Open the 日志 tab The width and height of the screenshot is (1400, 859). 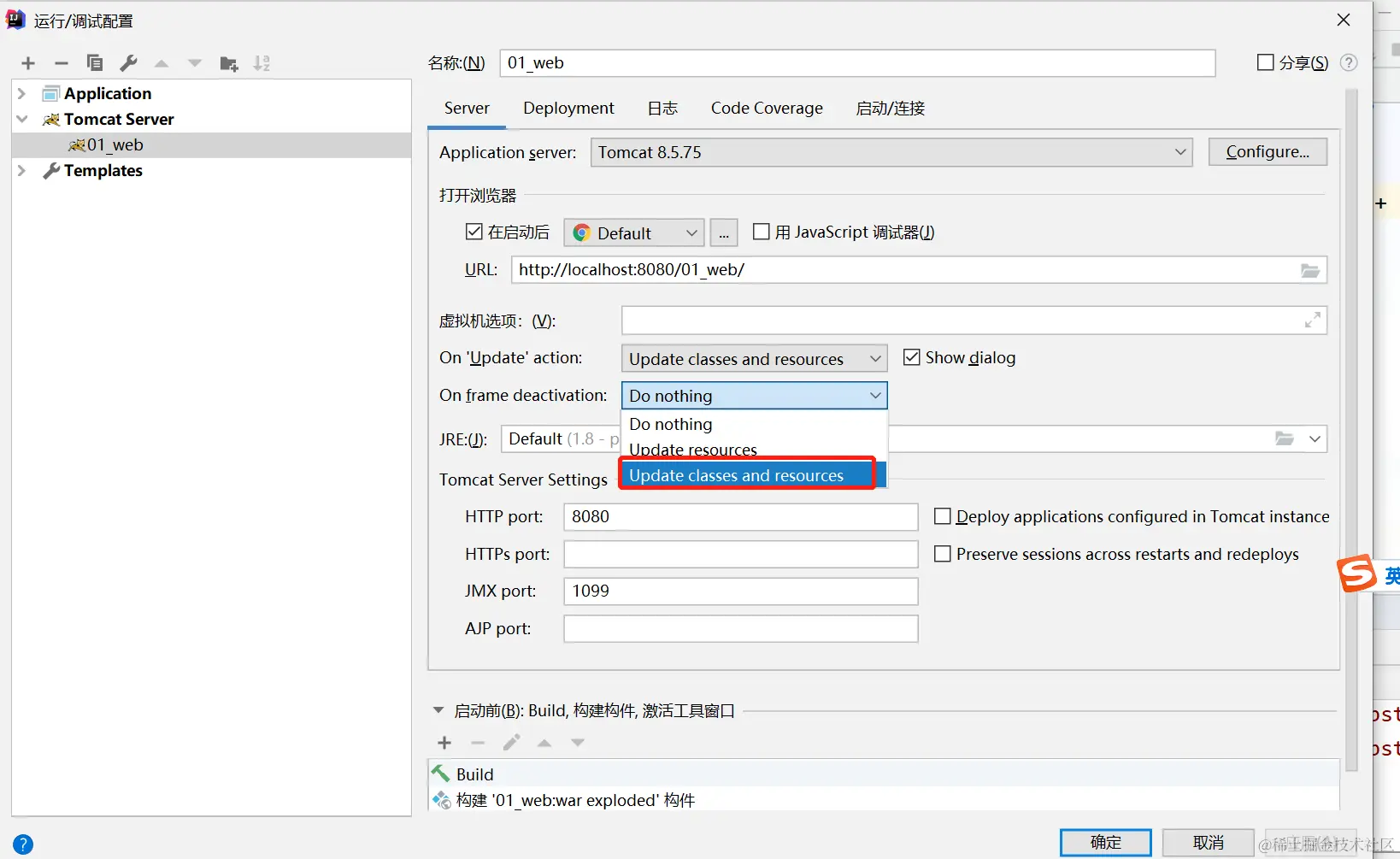point(662,109)
